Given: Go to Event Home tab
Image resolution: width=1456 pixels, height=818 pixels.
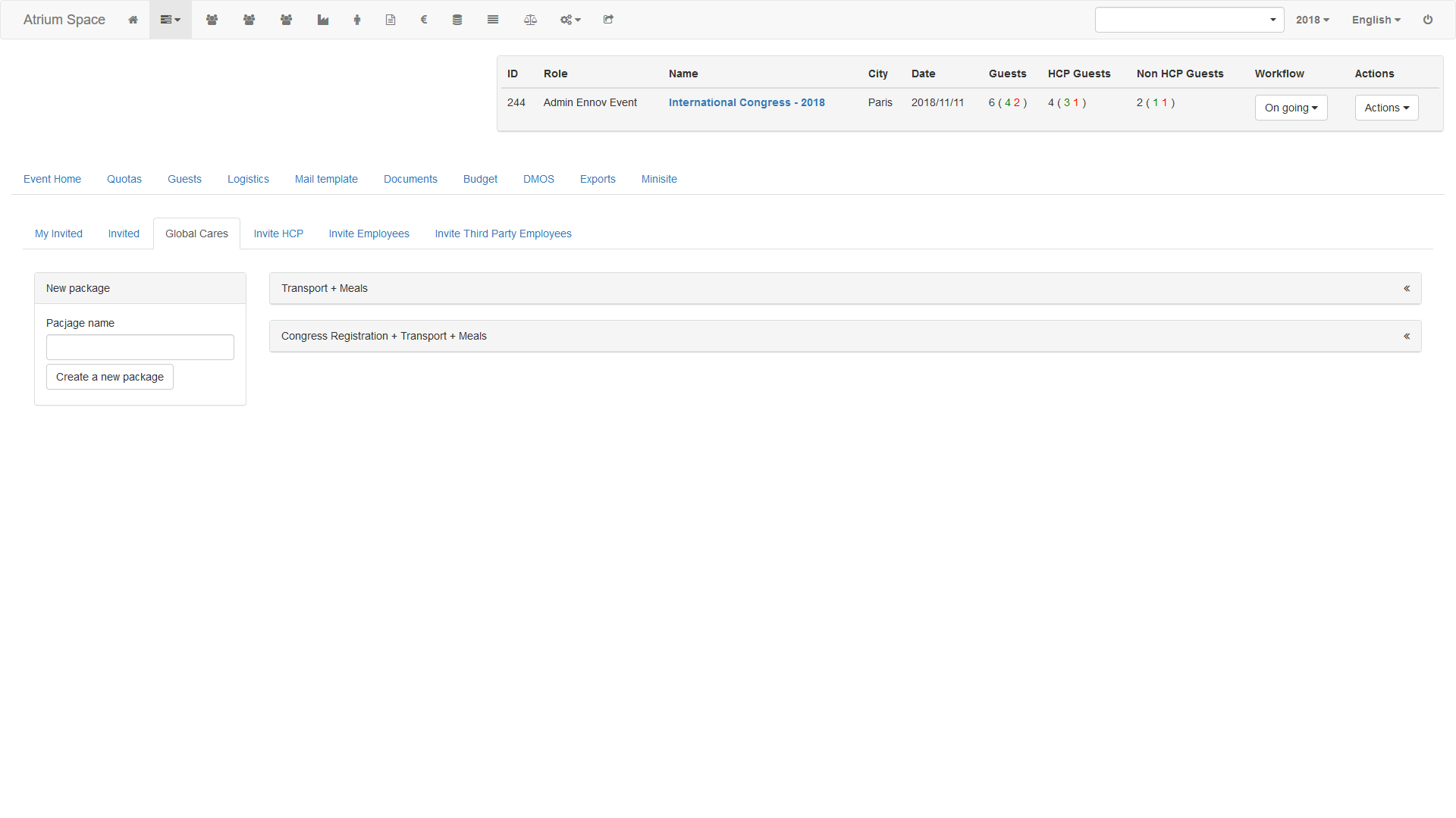Looking at the screenshot, I should click(52, 179).
